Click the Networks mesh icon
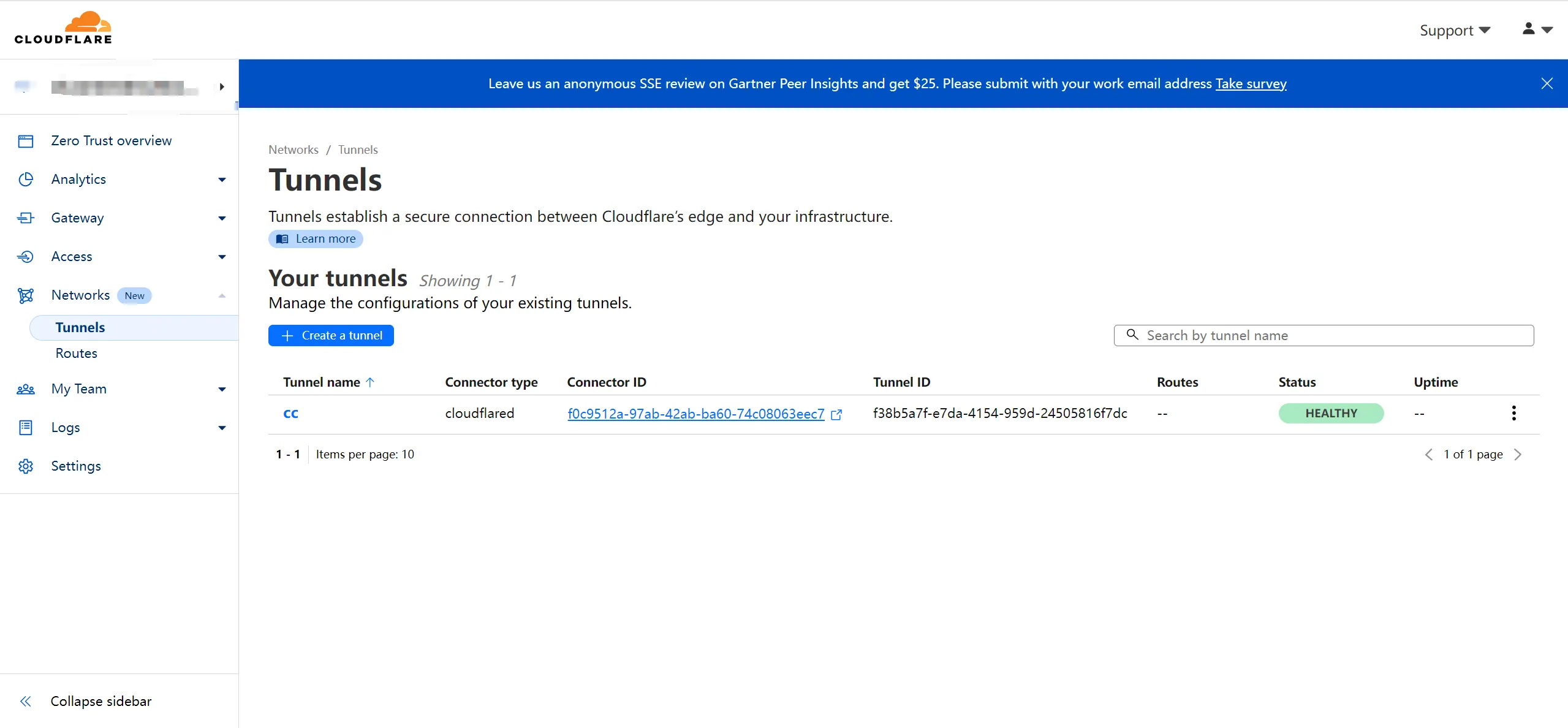Image resolution: width=1568 pixels, height=728 pixels. (x=26, y=295)
